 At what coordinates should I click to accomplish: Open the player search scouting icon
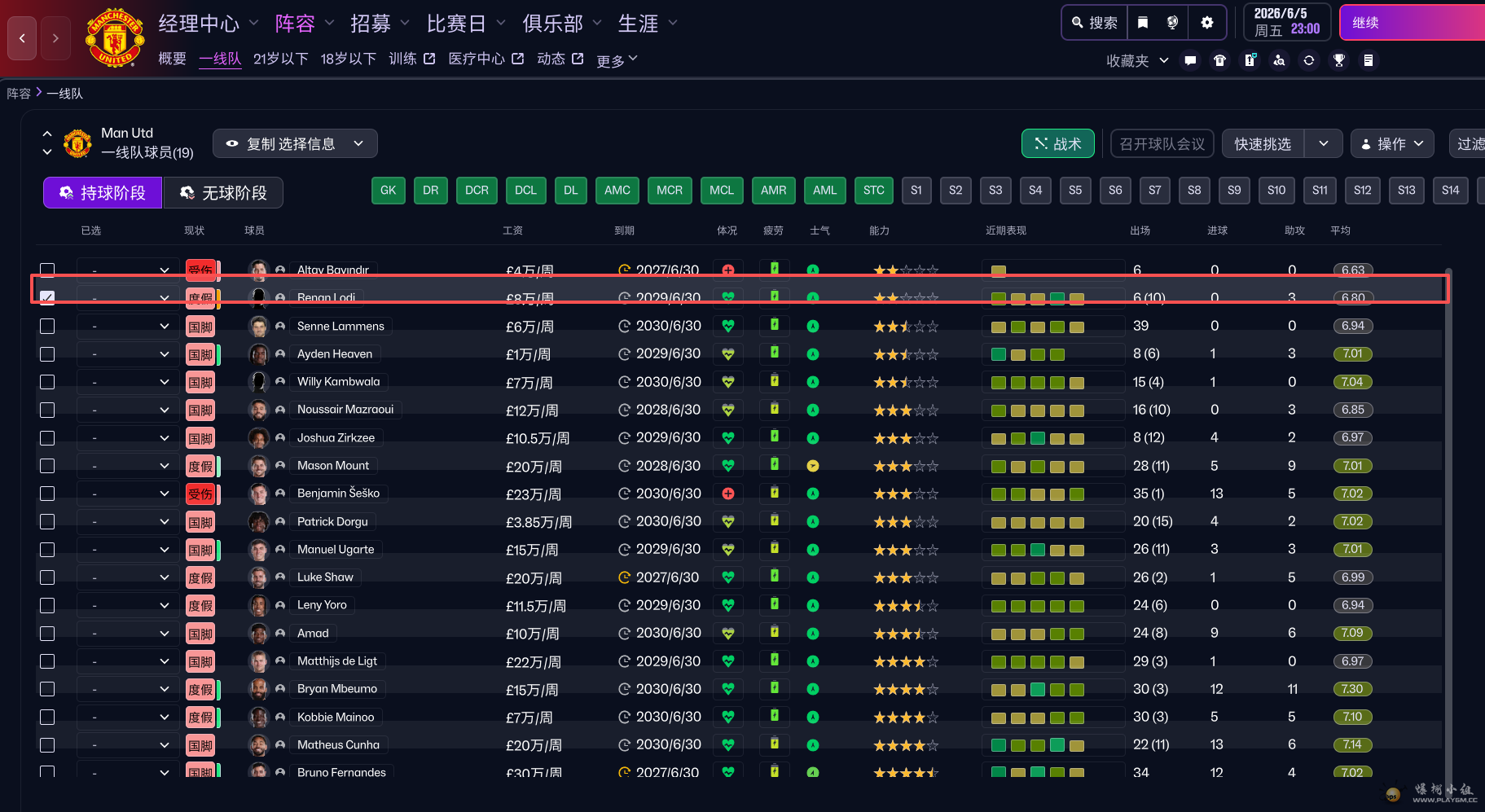(1279, 60)
